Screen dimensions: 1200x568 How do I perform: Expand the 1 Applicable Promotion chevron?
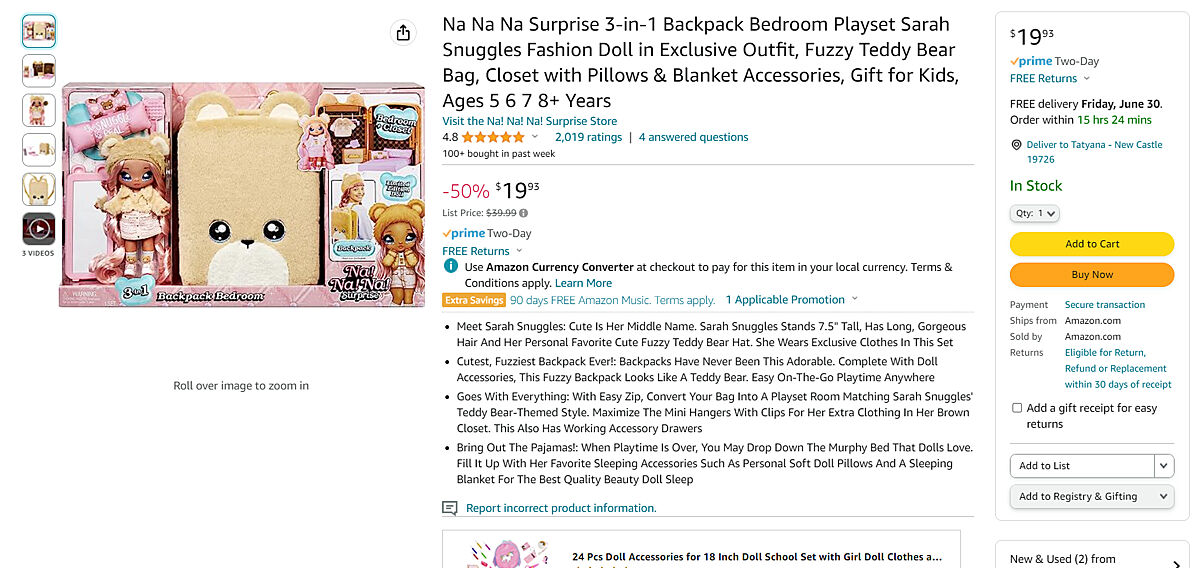coord(854,300)
